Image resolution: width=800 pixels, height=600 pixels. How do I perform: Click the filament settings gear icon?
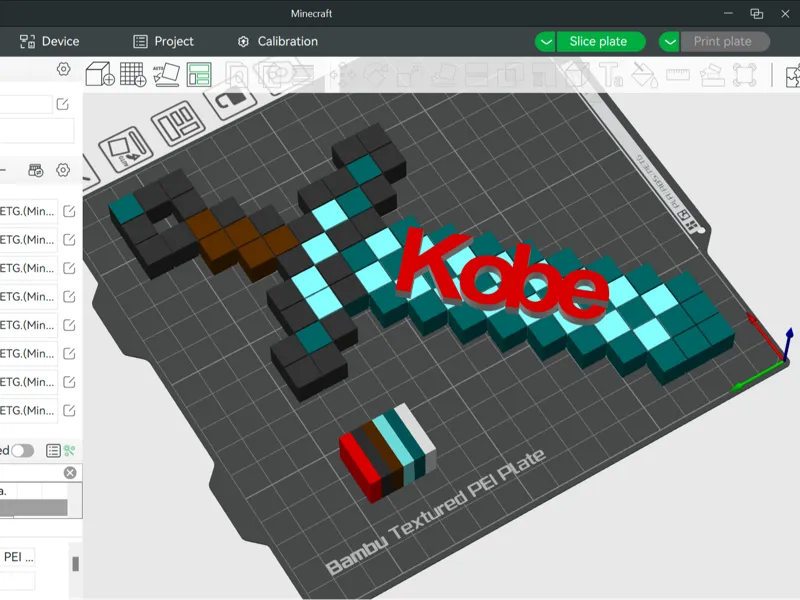[63, 170]
